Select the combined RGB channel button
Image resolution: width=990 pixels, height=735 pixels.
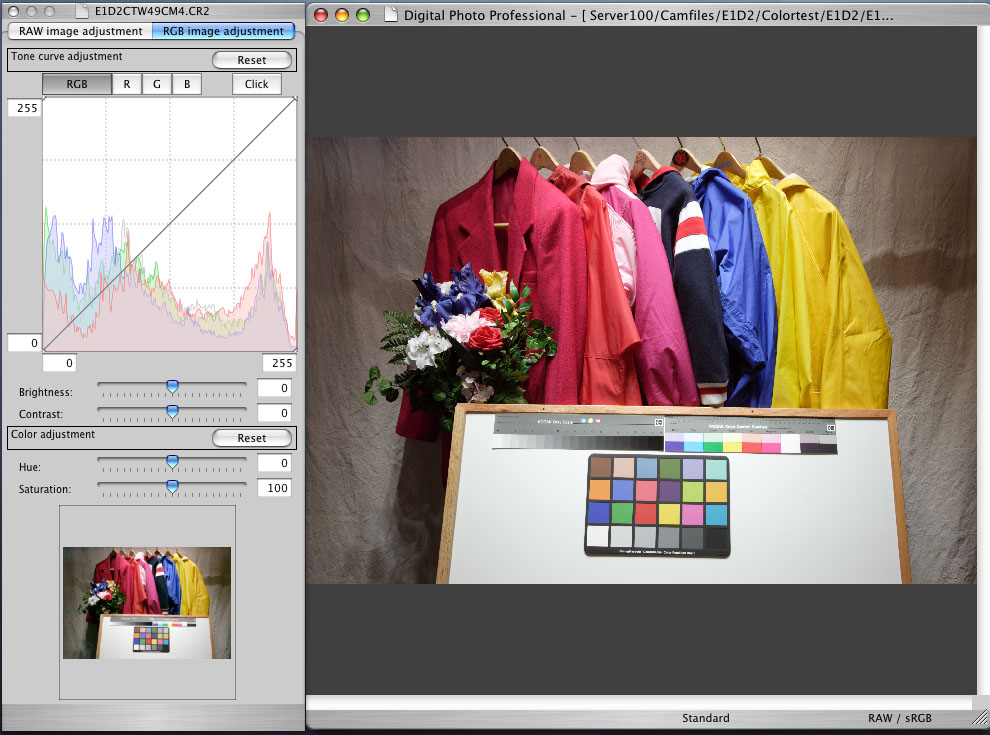(x=76, y=84)
